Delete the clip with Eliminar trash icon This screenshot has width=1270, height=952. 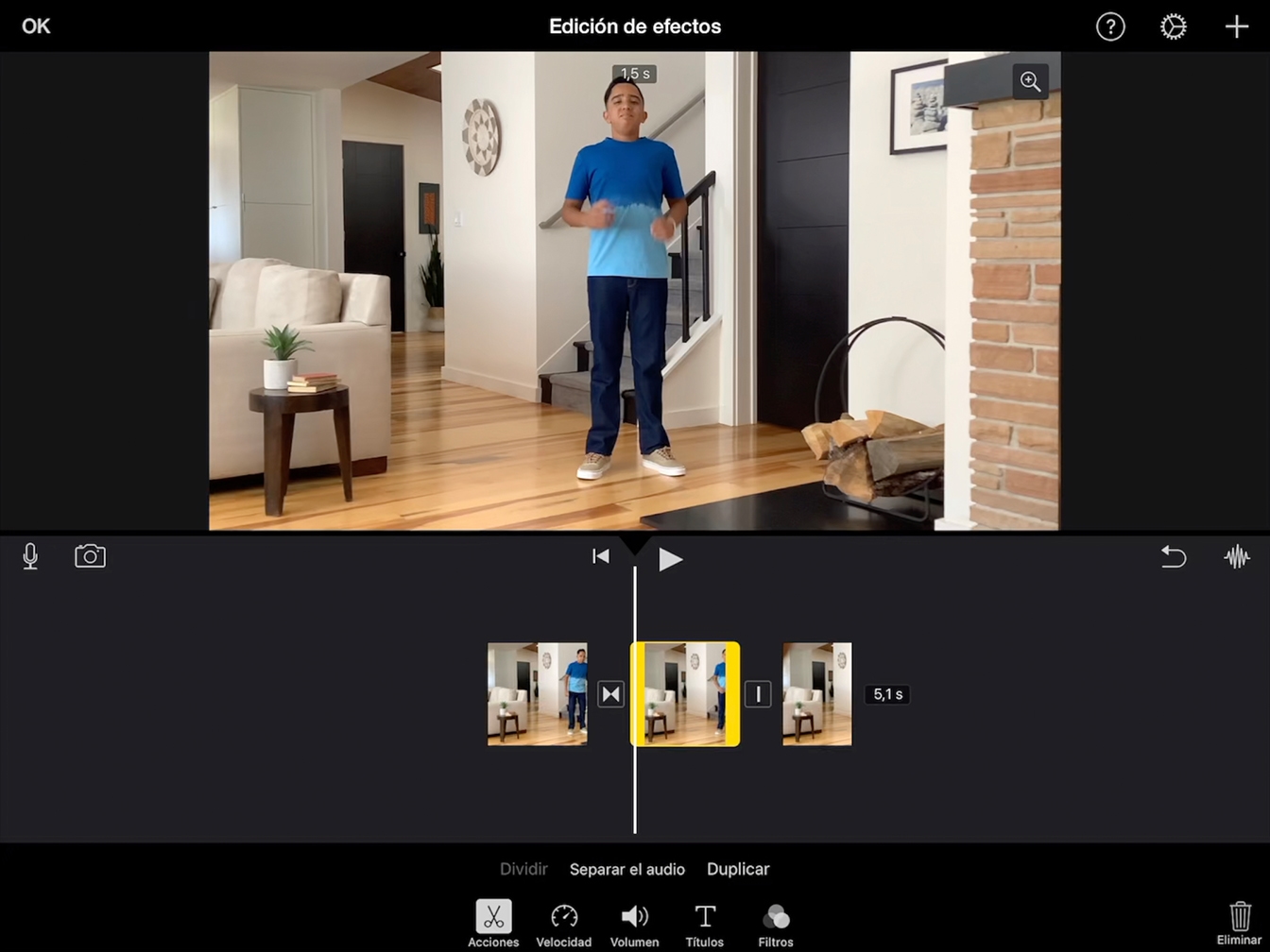1239,923
